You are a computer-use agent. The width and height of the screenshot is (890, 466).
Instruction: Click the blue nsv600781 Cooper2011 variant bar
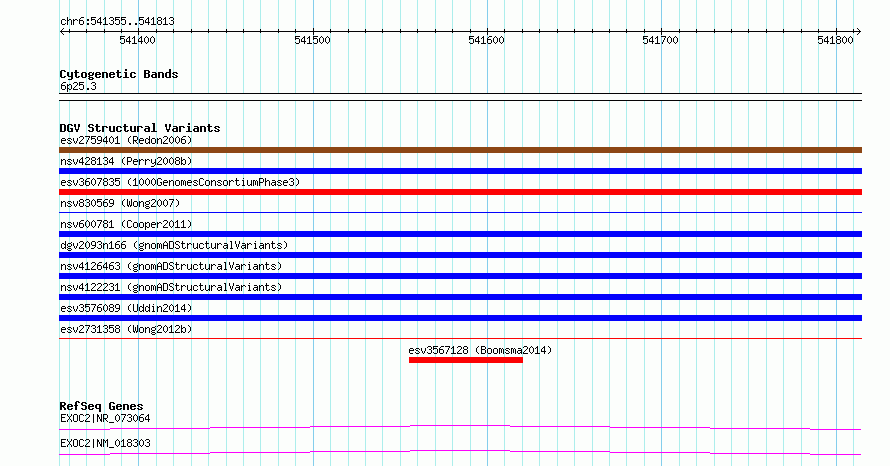pos(460,234)
